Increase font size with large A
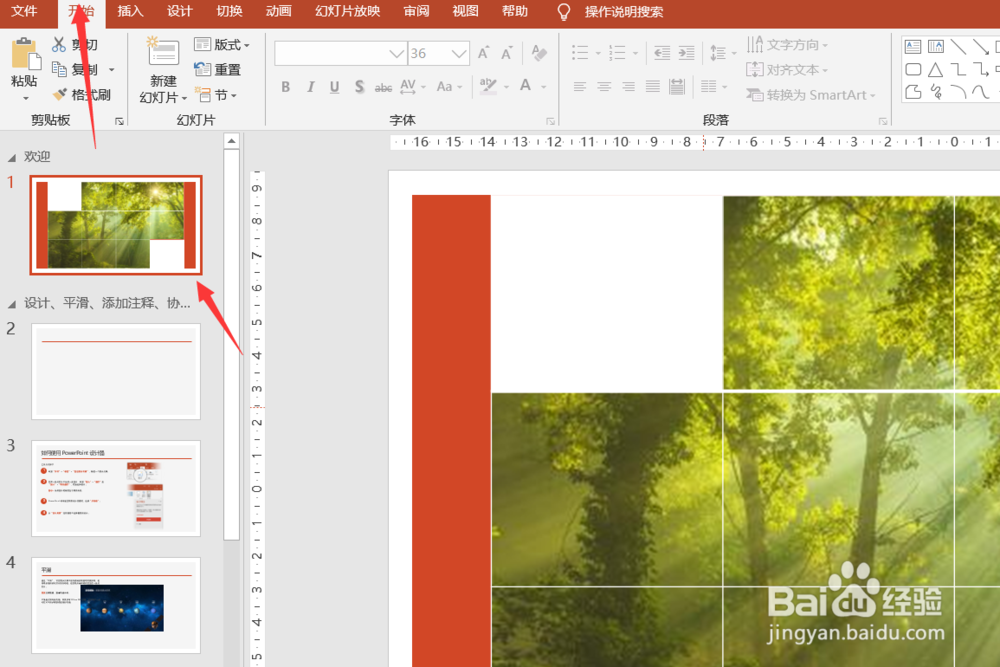The image size is (1000, 667). (483, 53)
